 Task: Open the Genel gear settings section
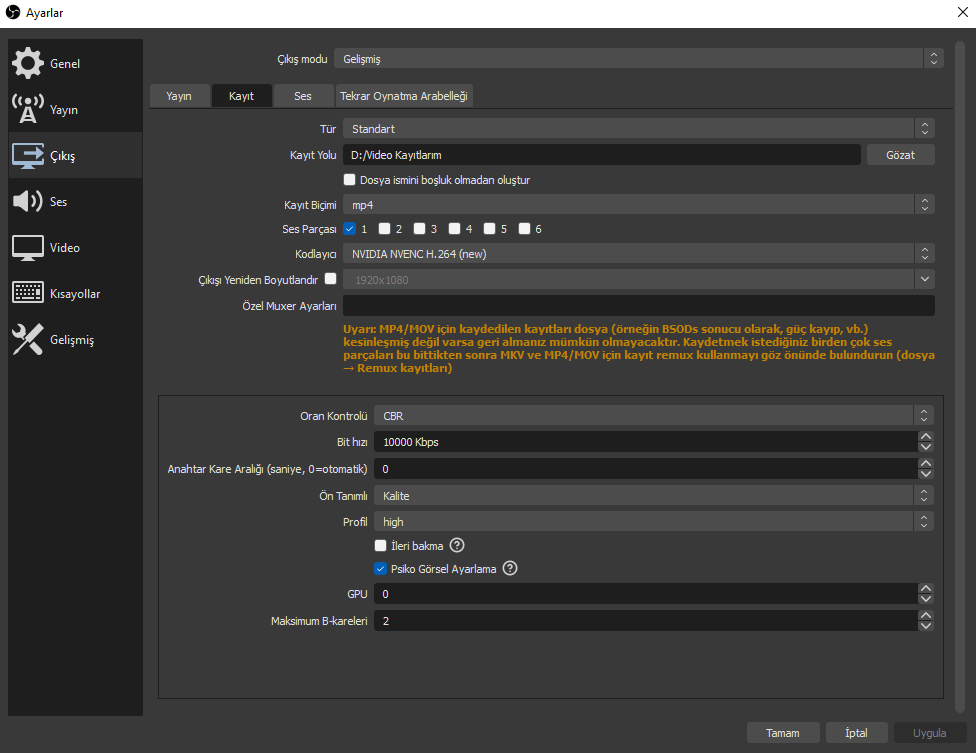pos(28,63)
